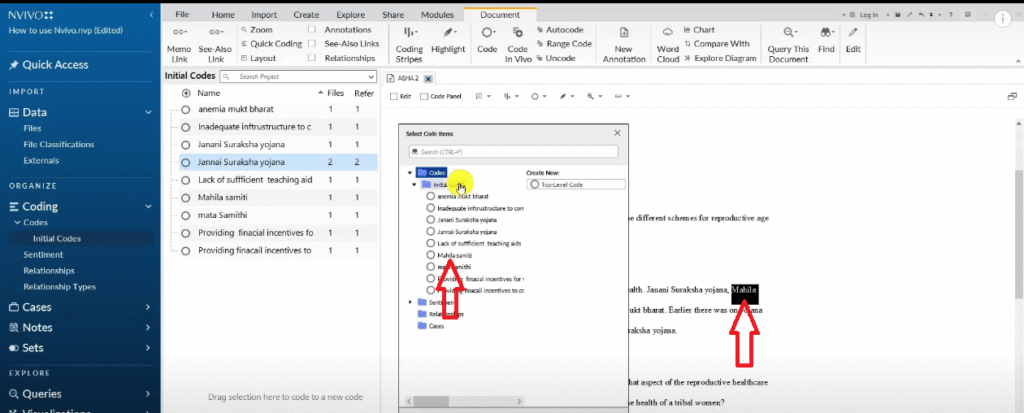Toggle the Annotations checkbox
The height and width of the screenshot is (413, 1024).
tap(312, 30)
